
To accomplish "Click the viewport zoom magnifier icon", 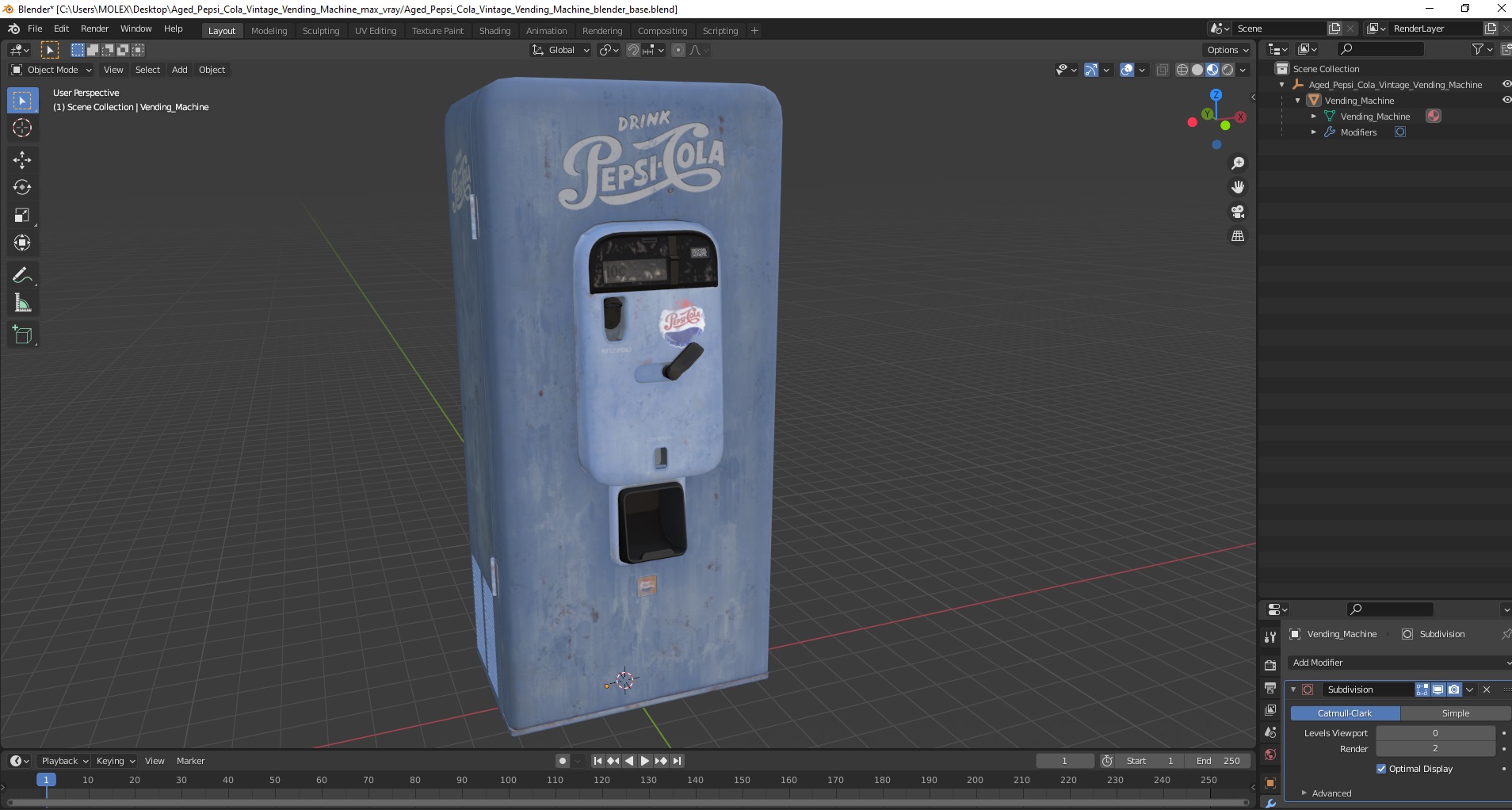I will (x=1237, y=163).
